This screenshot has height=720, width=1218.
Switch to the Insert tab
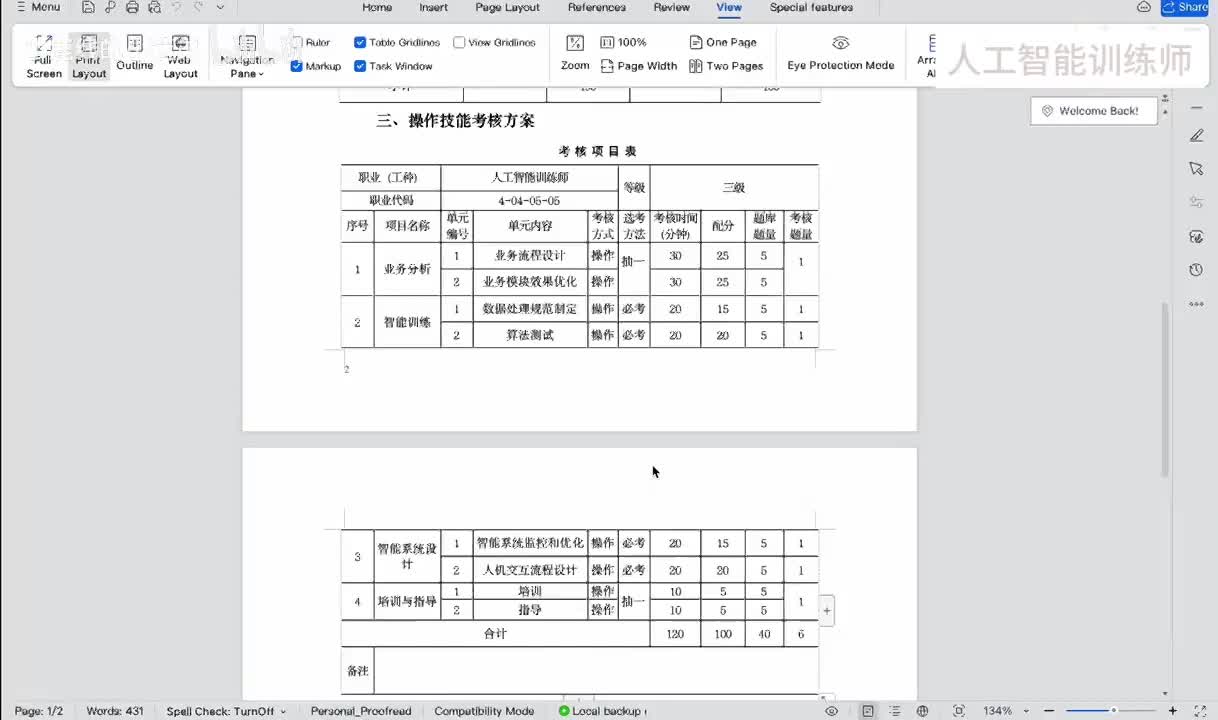[433, 7]
